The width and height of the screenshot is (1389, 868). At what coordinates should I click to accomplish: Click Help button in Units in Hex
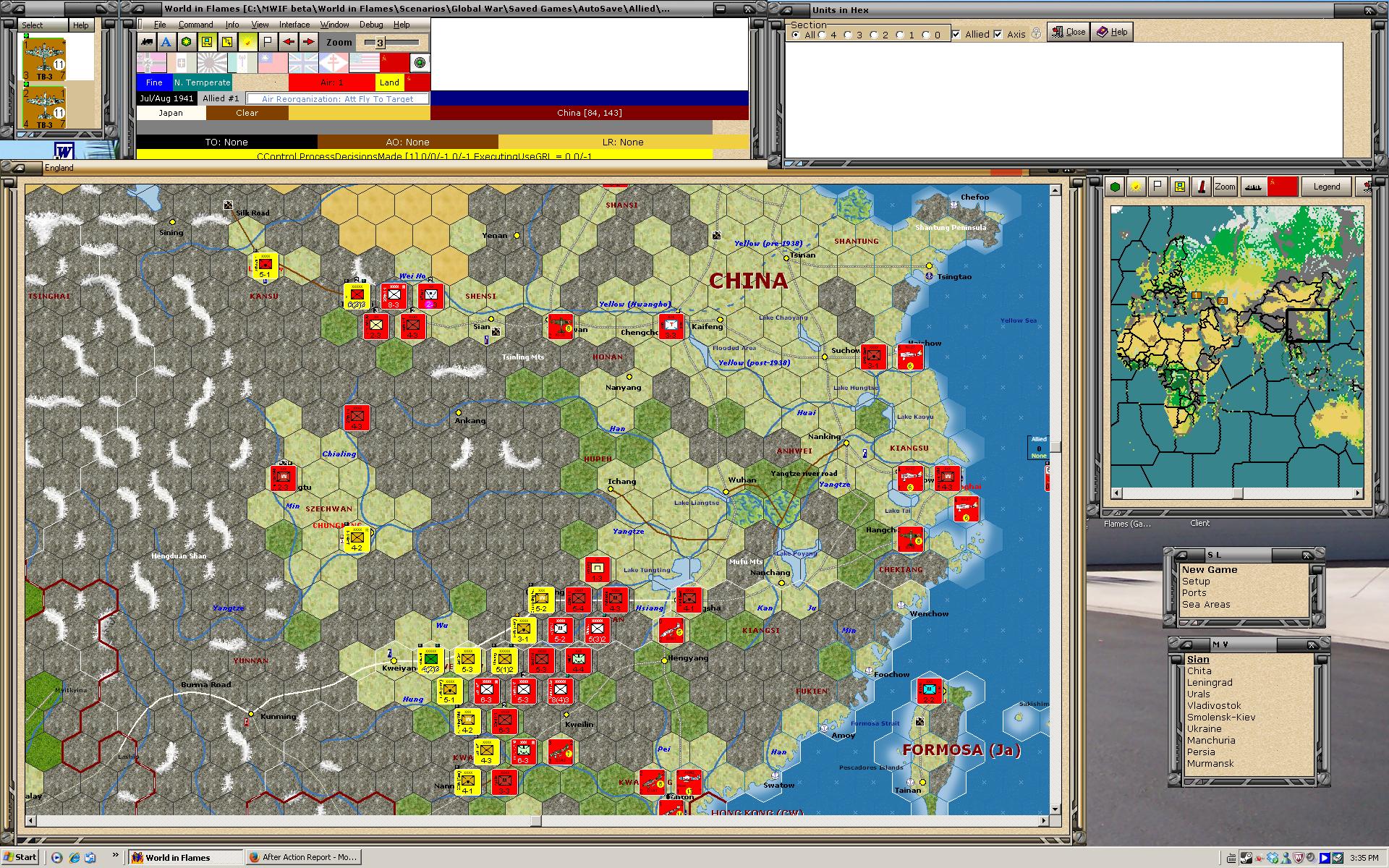tap(1112, 32)
